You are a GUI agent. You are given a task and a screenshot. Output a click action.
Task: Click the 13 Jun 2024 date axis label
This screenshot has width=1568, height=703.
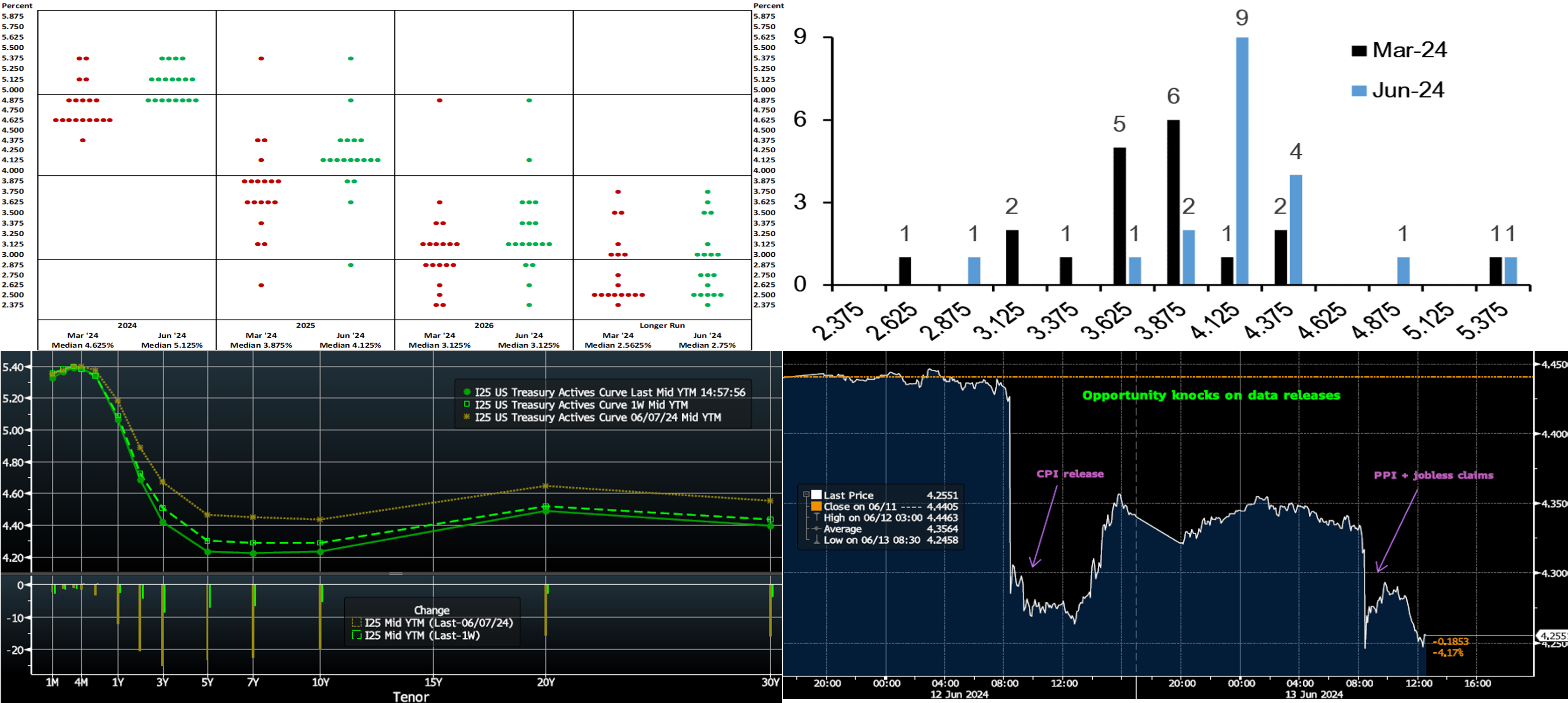point(1314,694)
